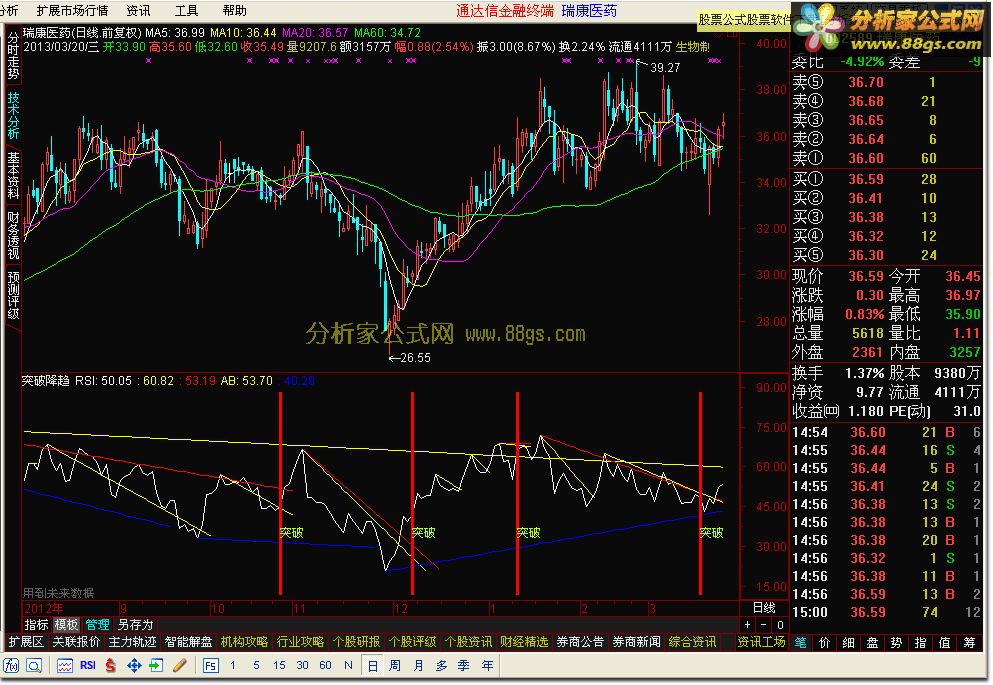The image size is (993, 685).
Task: Switch to 15-minute period
Action: tap(279, 665)
